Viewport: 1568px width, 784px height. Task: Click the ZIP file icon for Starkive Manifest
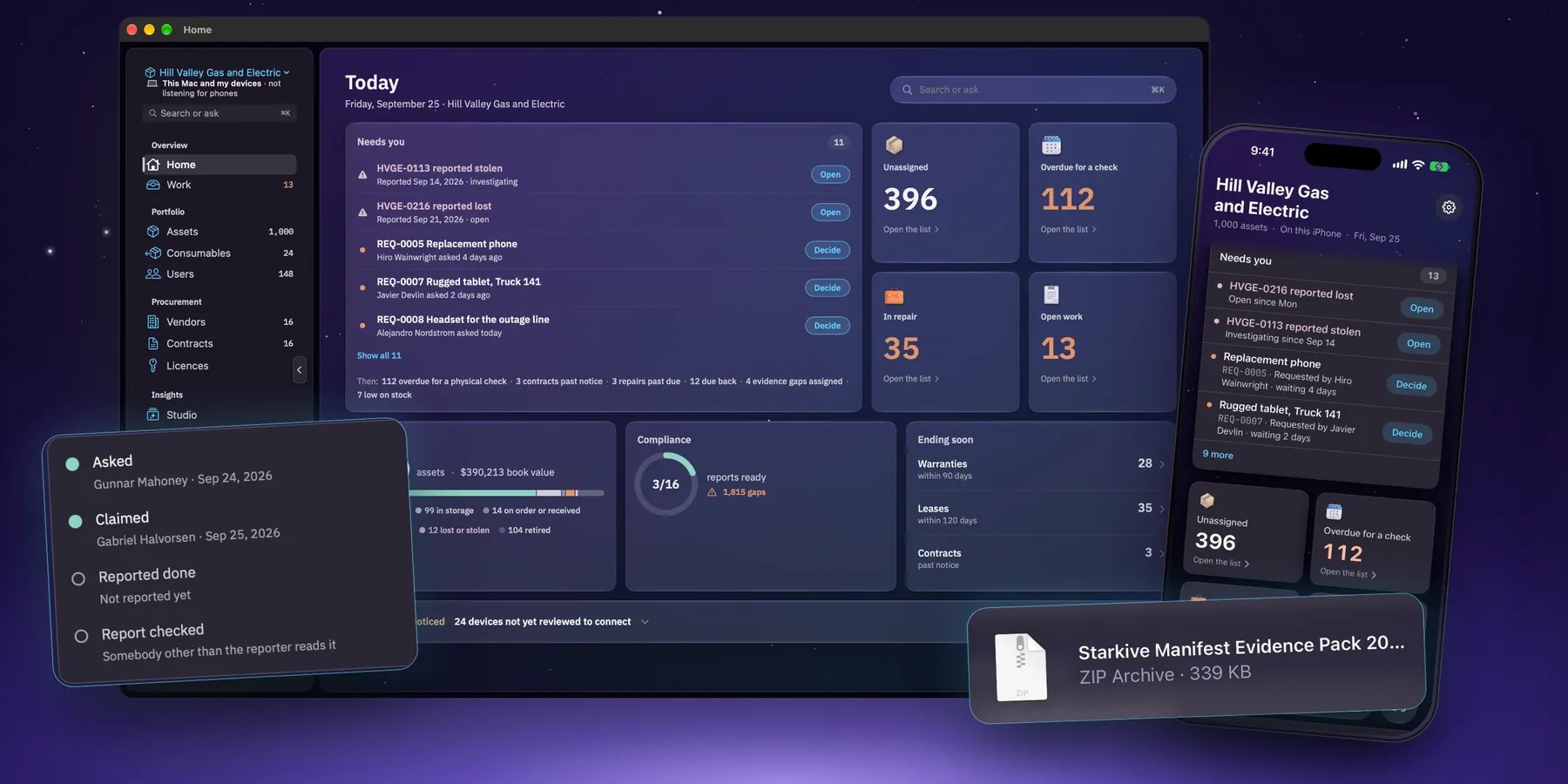click(1021, 666)
